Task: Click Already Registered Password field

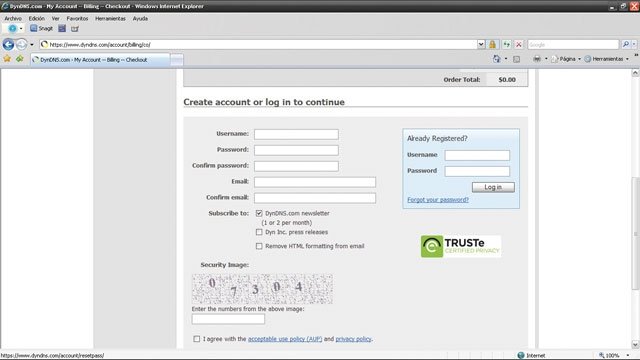Action: [477, 171]
